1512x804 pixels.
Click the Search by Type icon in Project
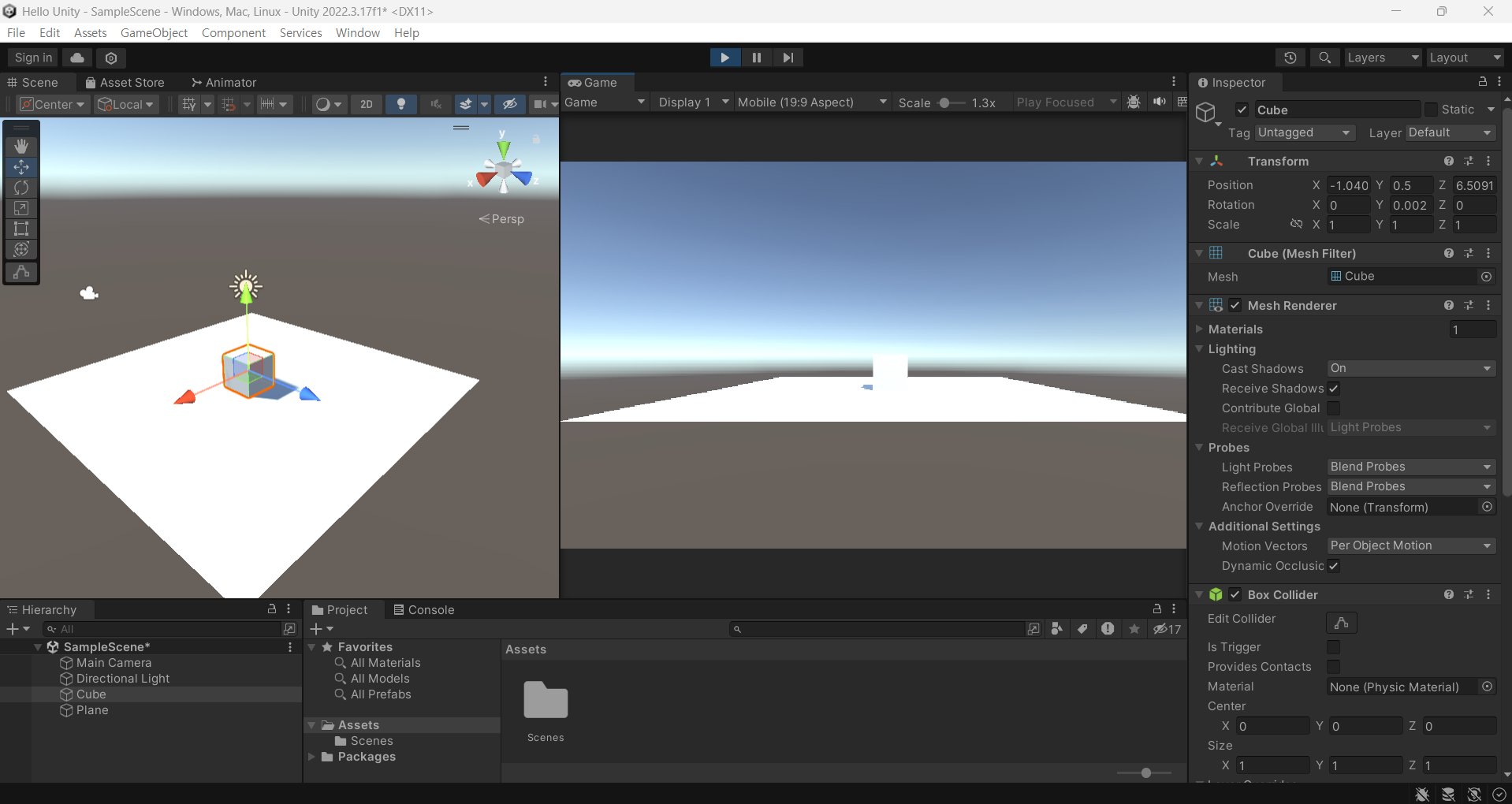(x=1057, y=628)
